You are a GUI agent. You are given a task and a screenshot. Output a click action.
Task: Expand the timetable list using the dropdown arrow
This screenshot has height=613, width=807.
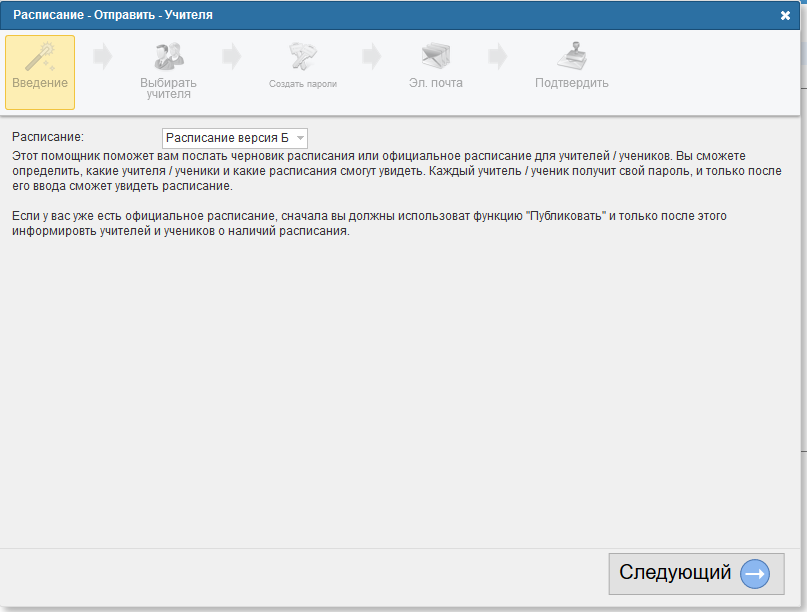coord(300,138)
